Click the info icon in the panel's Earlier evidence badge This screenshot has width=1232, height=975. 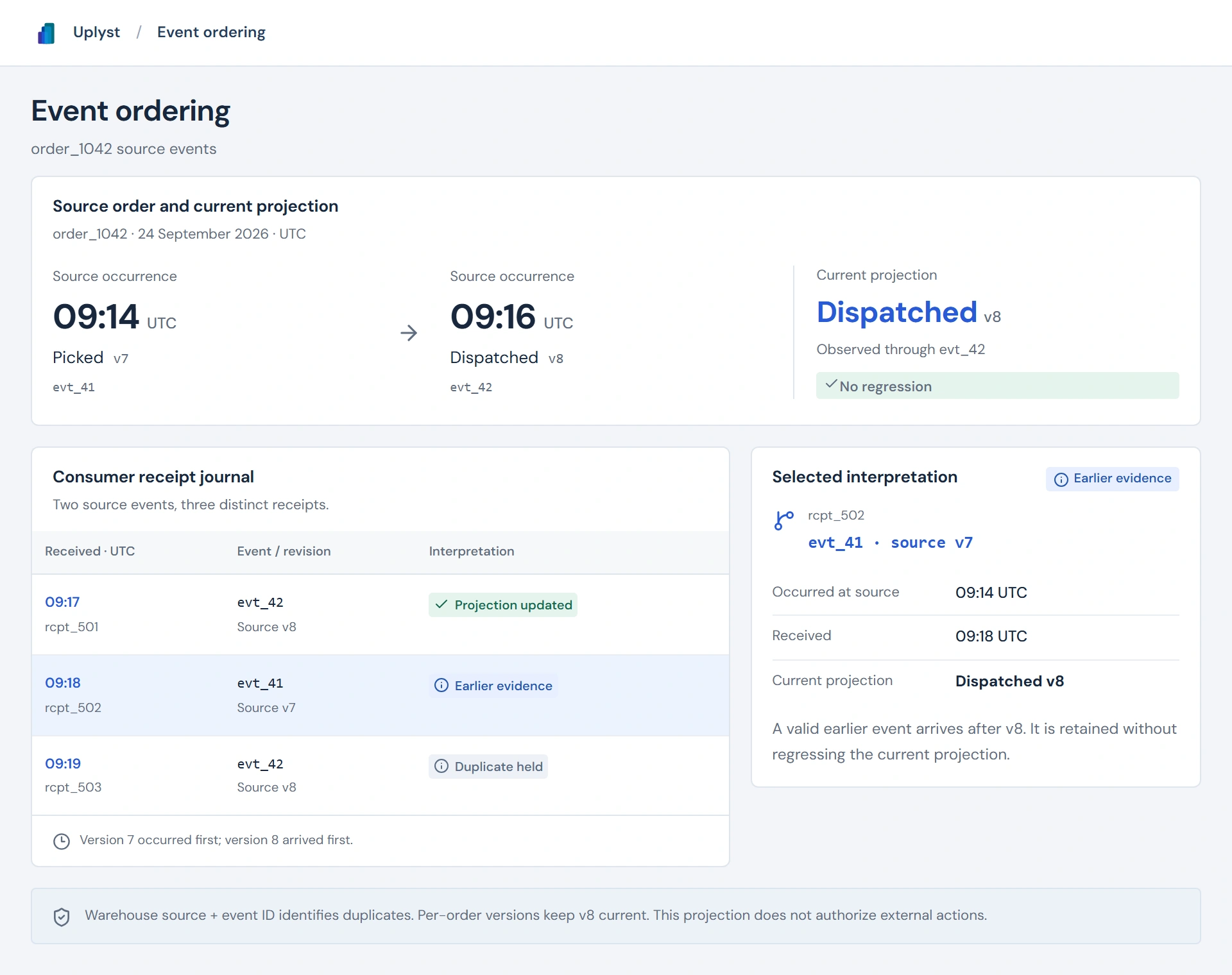(1061, 479)
